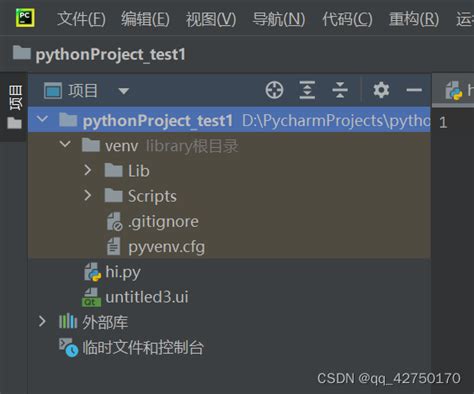Click the 外部库 library bars icon

tap(68, 321)
